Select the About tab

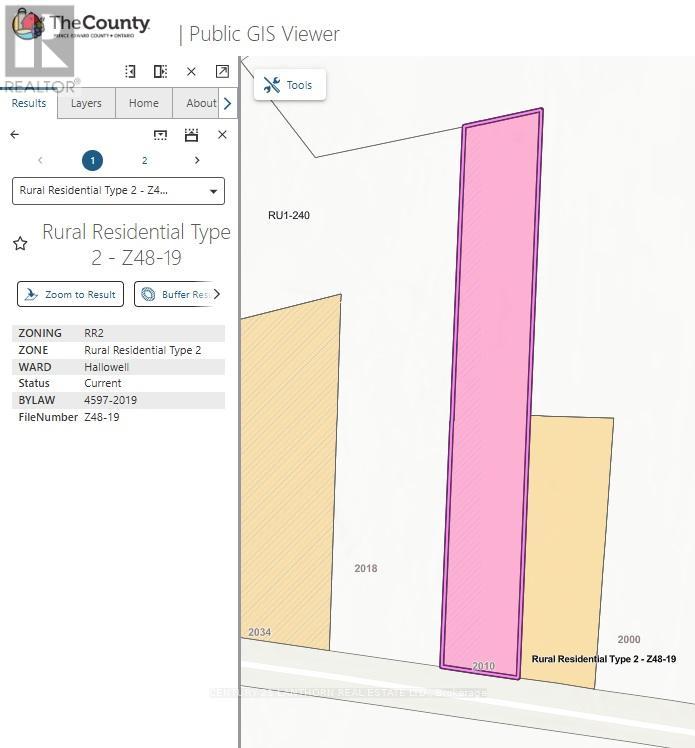click(x=200, y=103)
